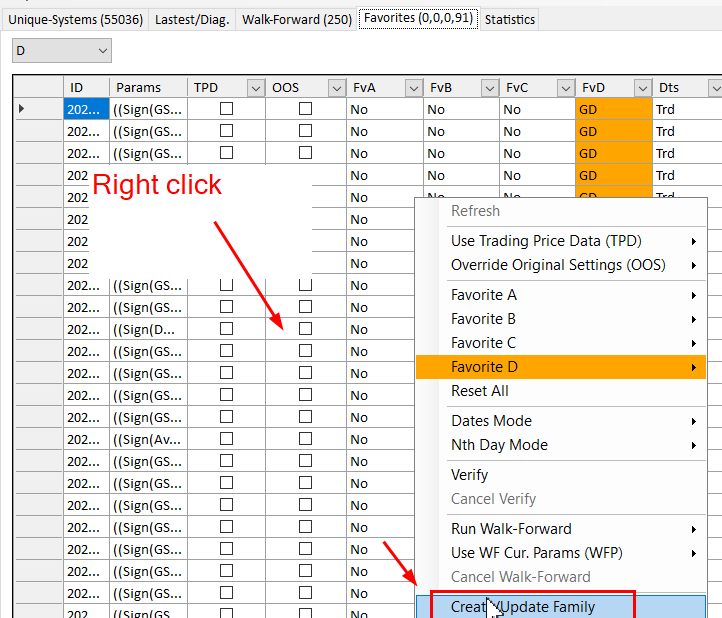Screen dimensions: 722x618
Task: Switch to the Unique-Systems tab
Action: [x=75, y=19]
